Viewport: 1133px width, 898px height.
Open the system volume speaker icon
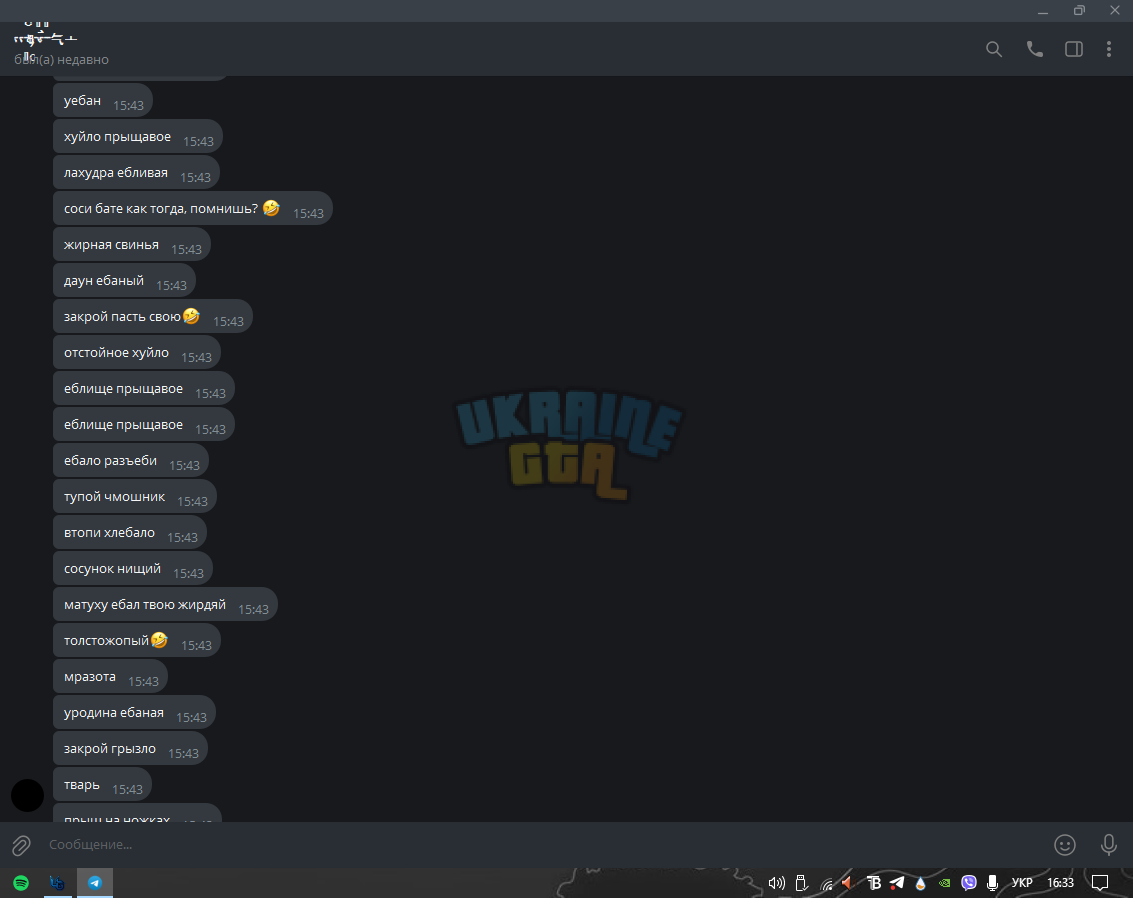click(777, 883)
